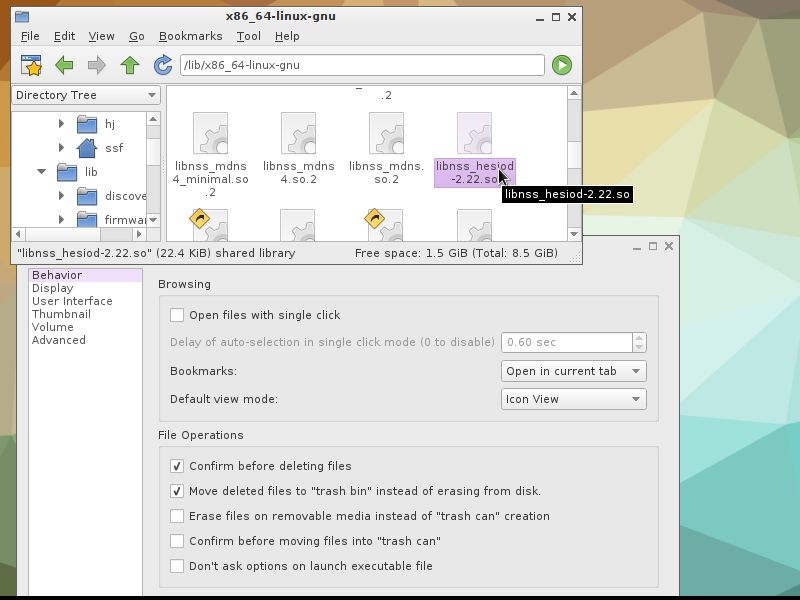The width and height of the screenshot is (800, 600).
Task: Open the Go menu
Action: tap(136, 36)
